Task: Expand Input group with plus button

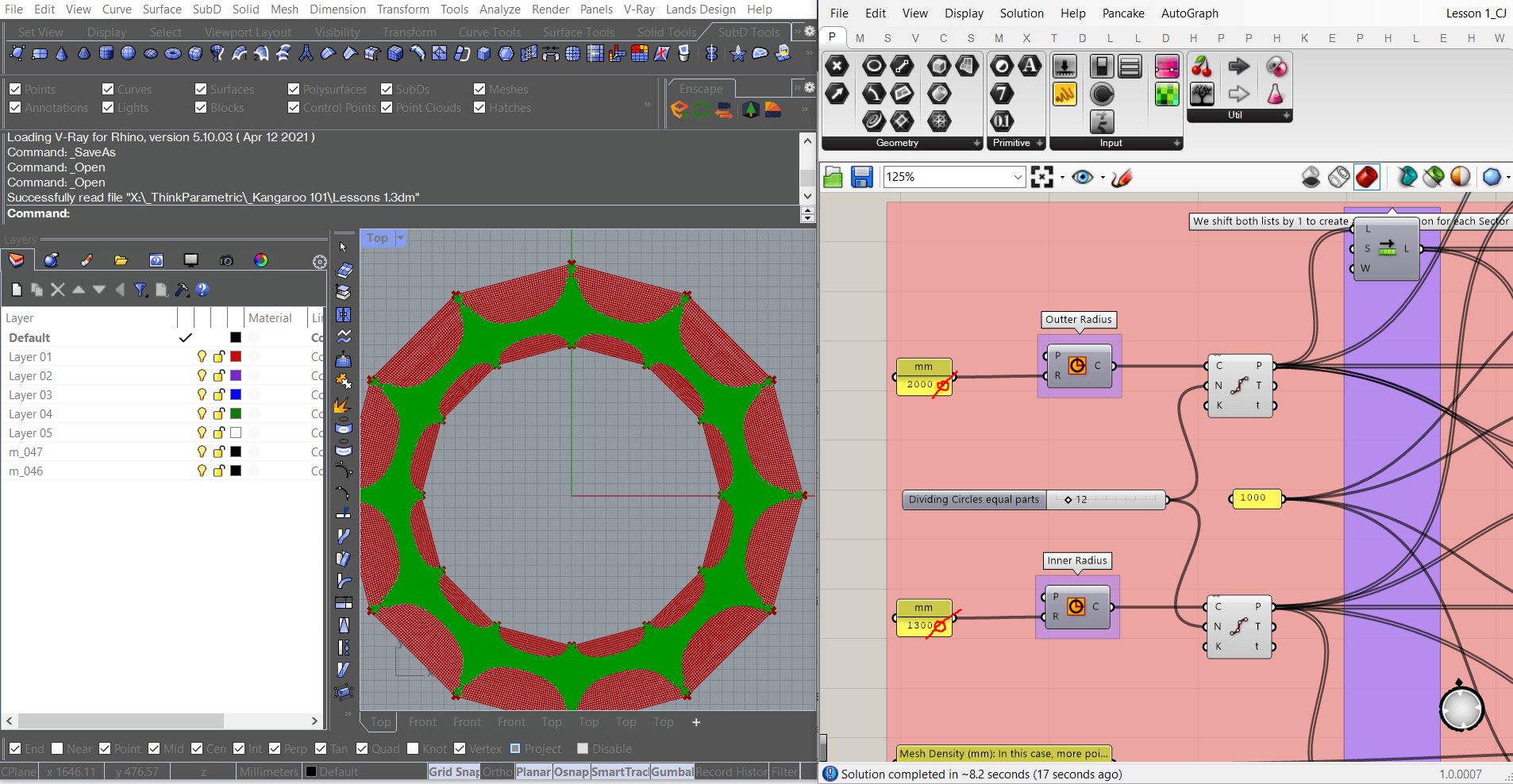Action: [x=1177, y=143]
